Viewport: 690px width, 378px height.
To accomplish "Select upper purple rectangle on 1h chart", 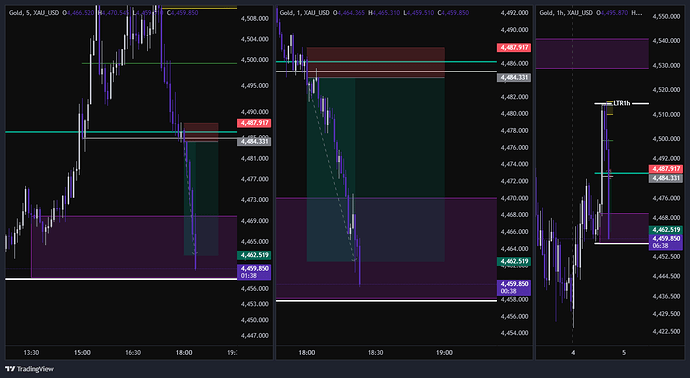I will tap(592, 54).
